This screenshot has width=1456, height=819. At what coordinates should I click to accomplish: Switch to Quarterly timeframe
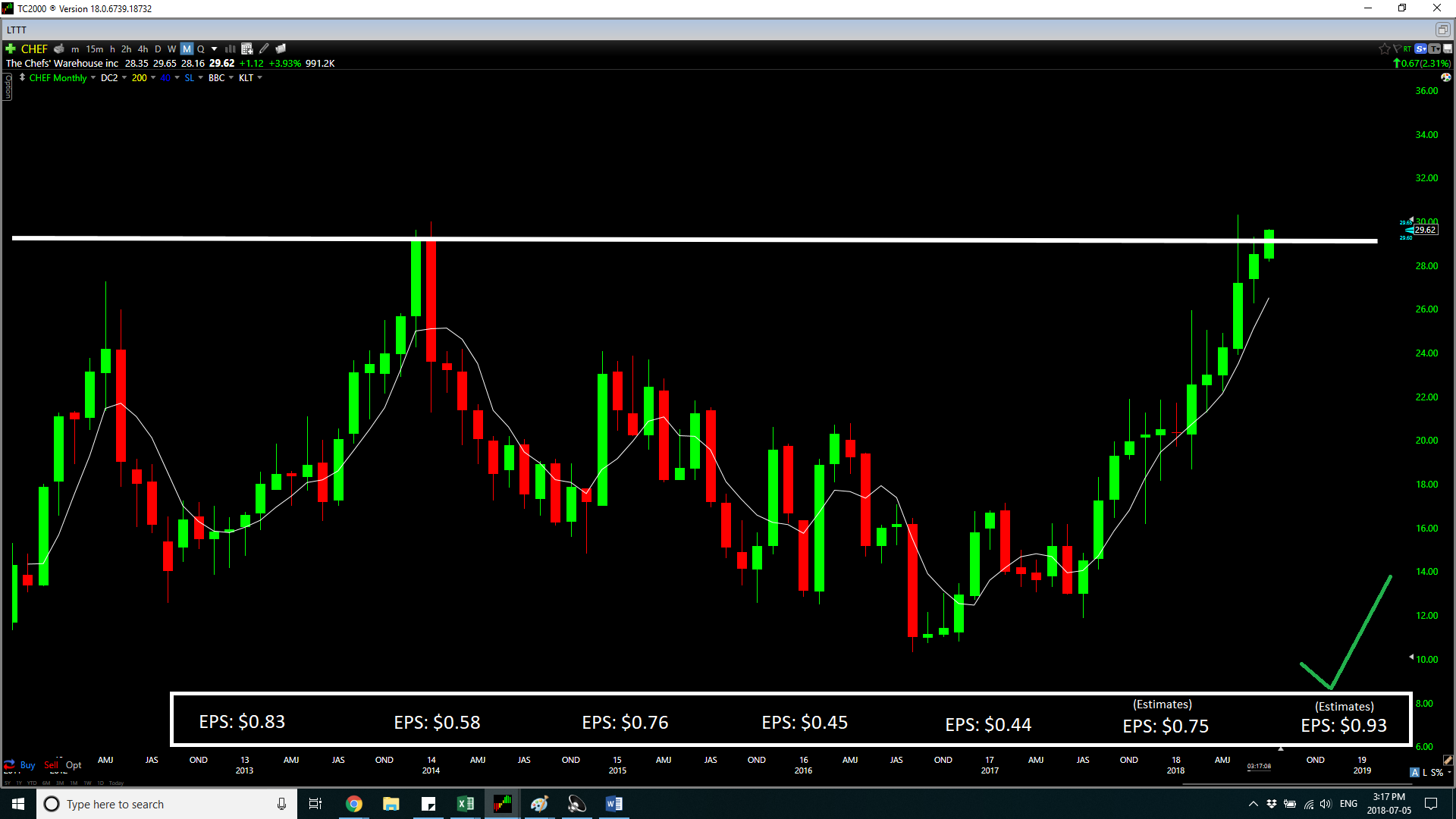(201, 49)
